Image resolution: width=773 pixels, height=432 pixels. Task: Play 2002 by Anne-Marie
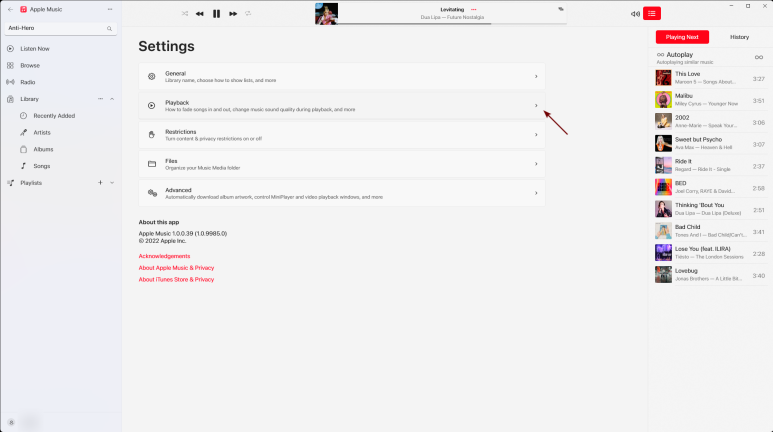tap(710, 121)
